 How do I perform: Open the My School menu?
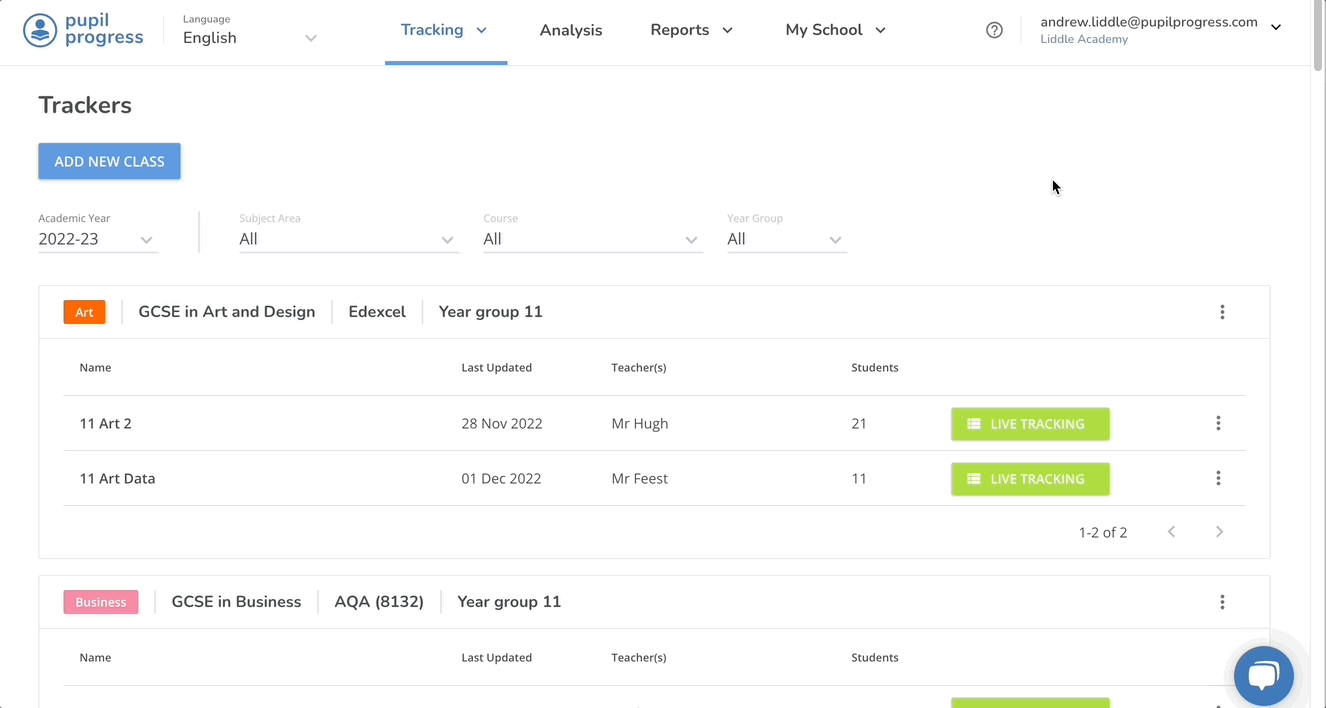click(x=834, y=30)
